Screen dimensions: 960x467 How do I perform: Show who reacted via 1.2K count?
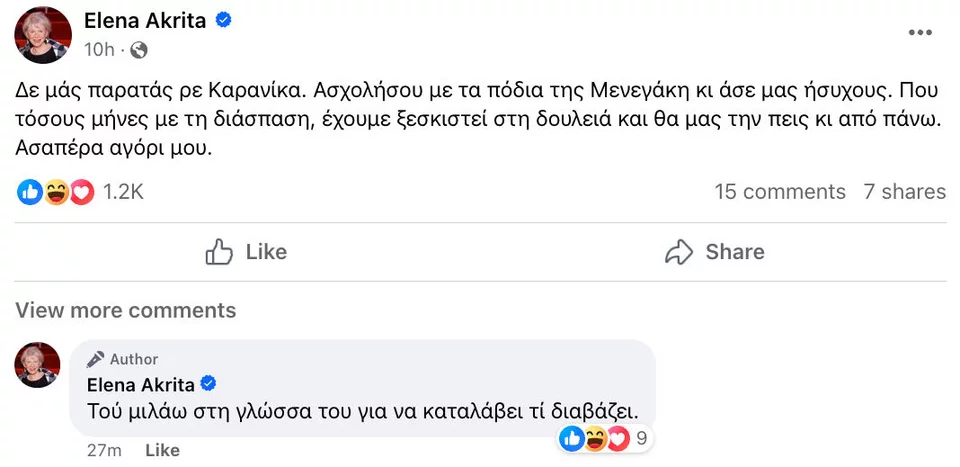point(123,192)
